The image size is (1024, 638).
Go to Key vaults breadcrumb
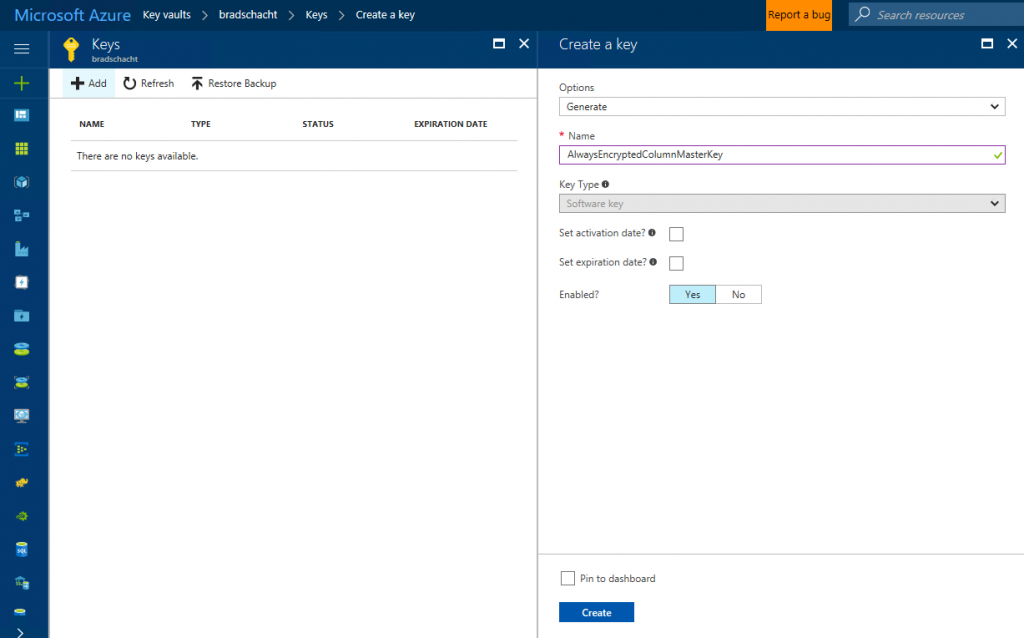click(x=167, y=14)
